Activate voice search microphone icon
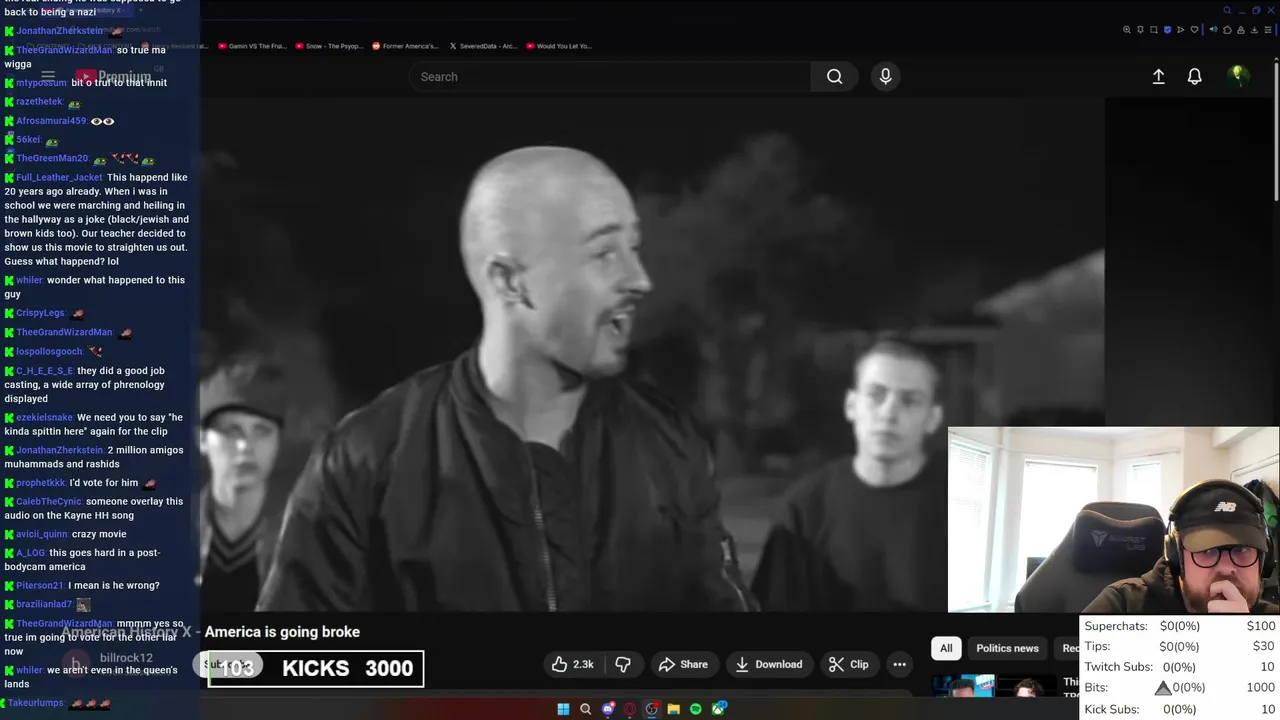Viewport: 1280px width, 720px height. [885, 77]
